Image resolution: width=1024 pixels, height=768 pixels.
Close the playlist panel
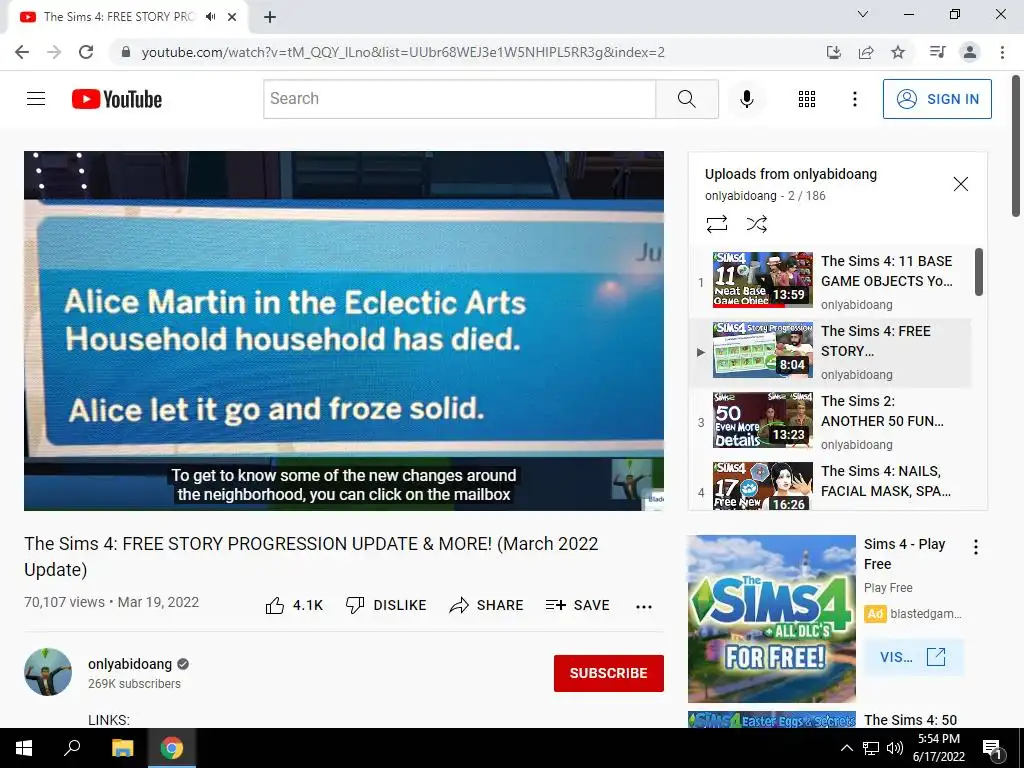pos(960,184)
